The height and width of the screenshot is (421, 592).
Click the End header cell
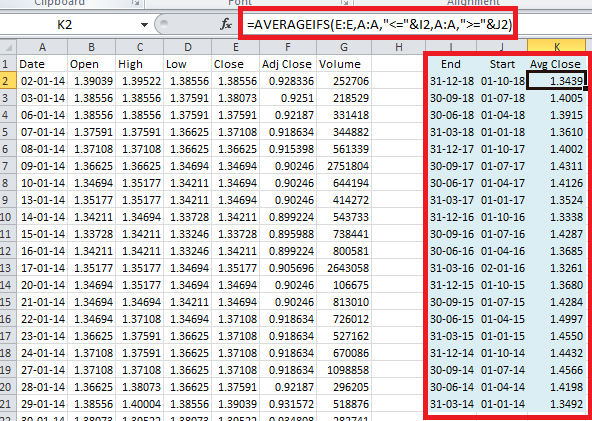click(451, 64)
